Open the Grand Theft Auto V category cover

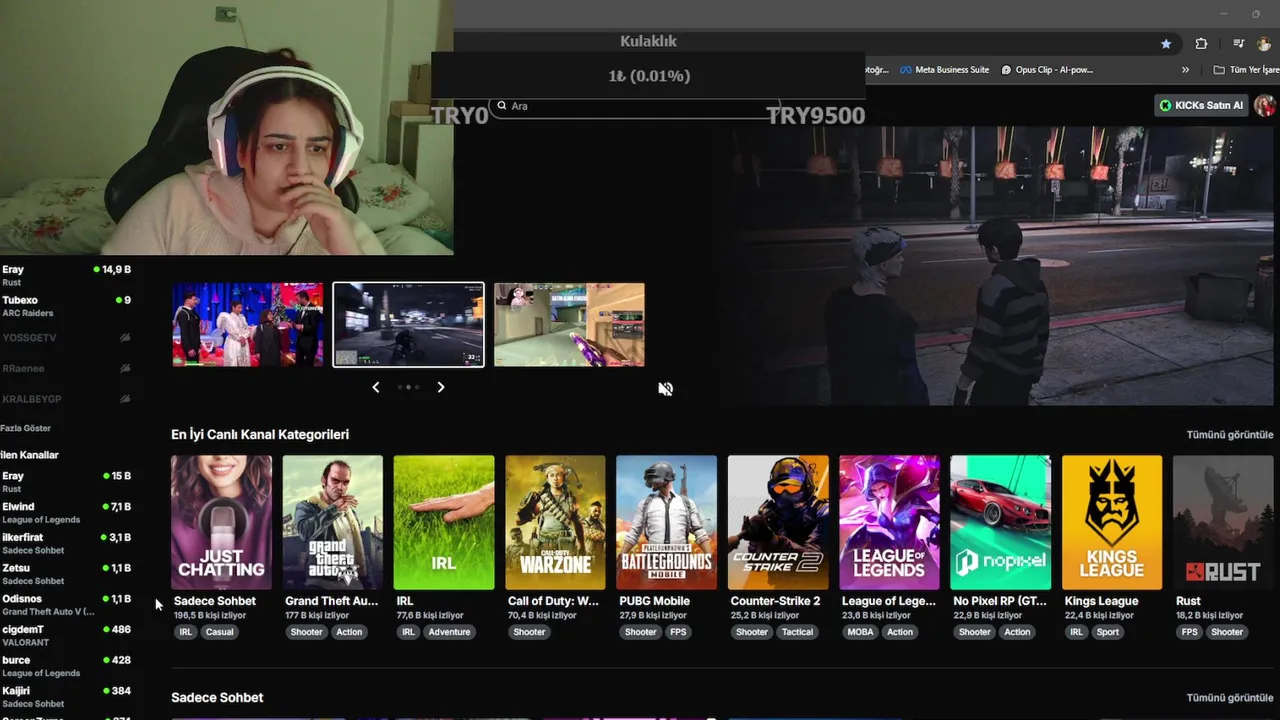tap(332, 522)
